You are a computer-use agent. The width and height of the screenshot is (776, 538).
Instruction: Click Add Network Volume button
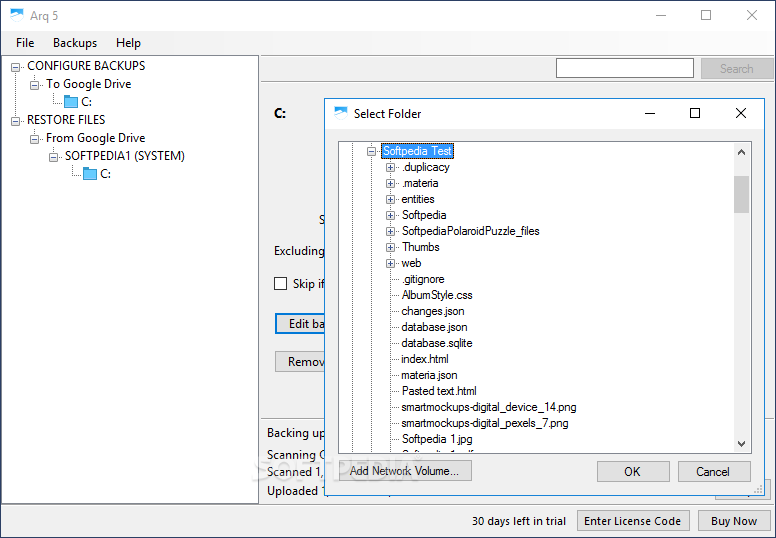click(404, 471)
